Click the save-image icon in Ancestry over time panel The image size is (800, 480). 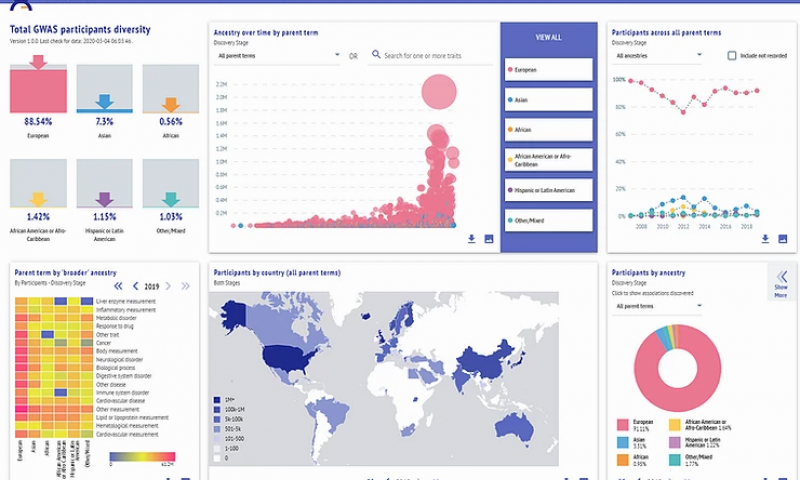pos(489,239)
